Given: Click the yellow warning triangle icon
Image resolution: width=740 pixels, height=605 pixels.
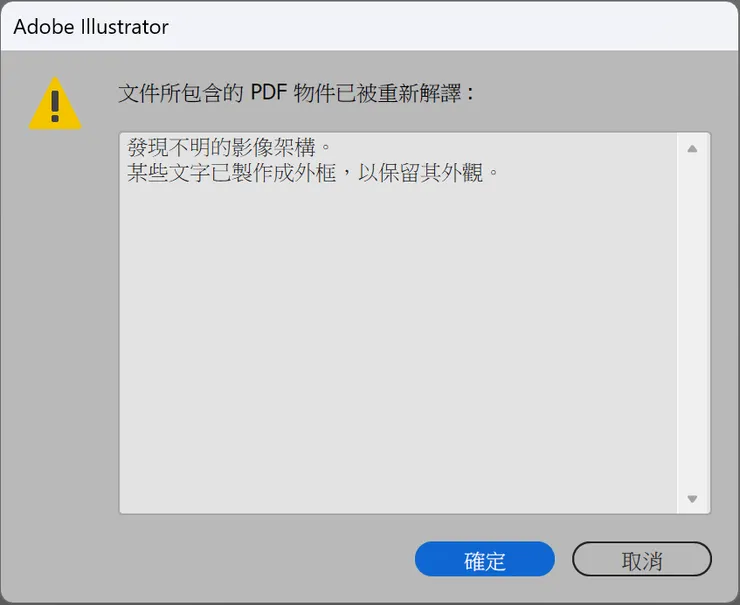Looking at the screenshot, I should [x=55, y=103].
